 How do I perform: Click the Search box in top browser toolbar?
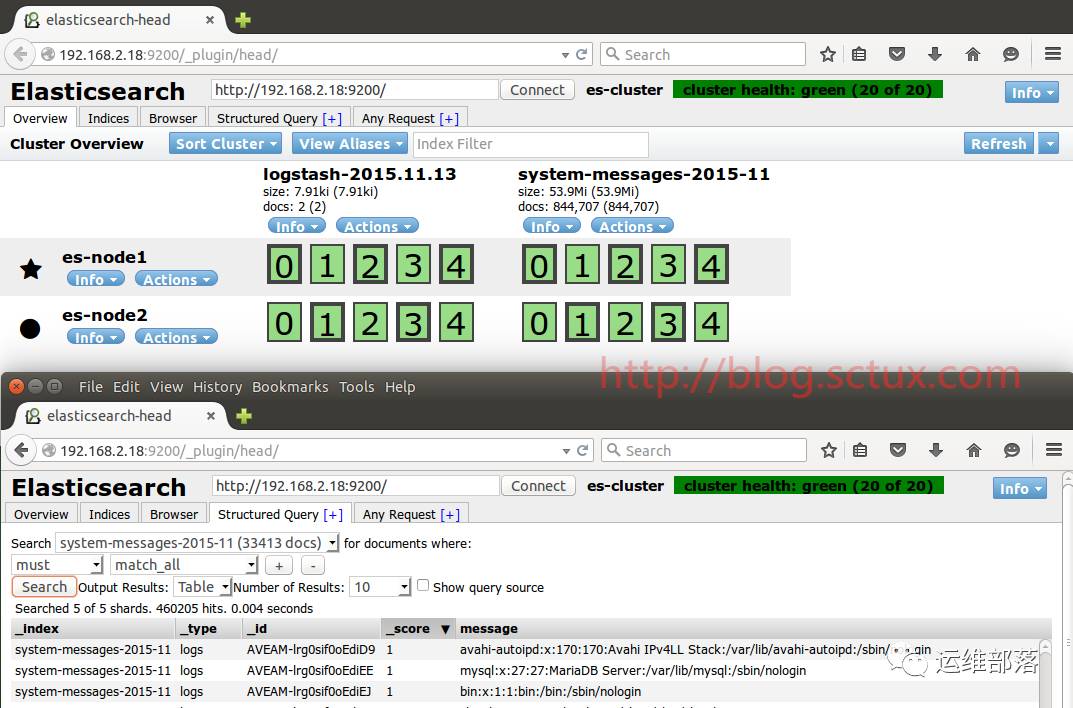click(x=703, y=54)
